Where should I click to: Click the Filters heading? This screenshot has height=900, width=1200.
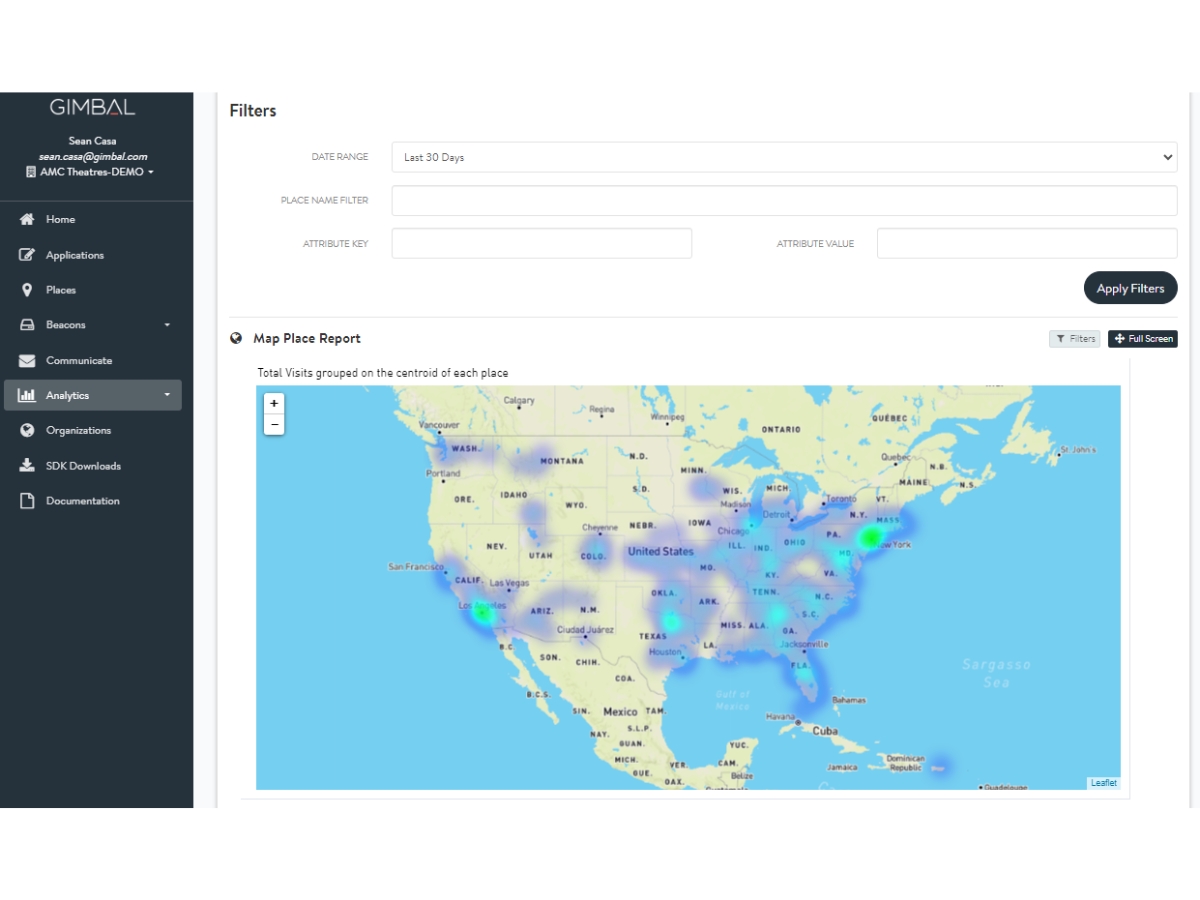(253, 111)
